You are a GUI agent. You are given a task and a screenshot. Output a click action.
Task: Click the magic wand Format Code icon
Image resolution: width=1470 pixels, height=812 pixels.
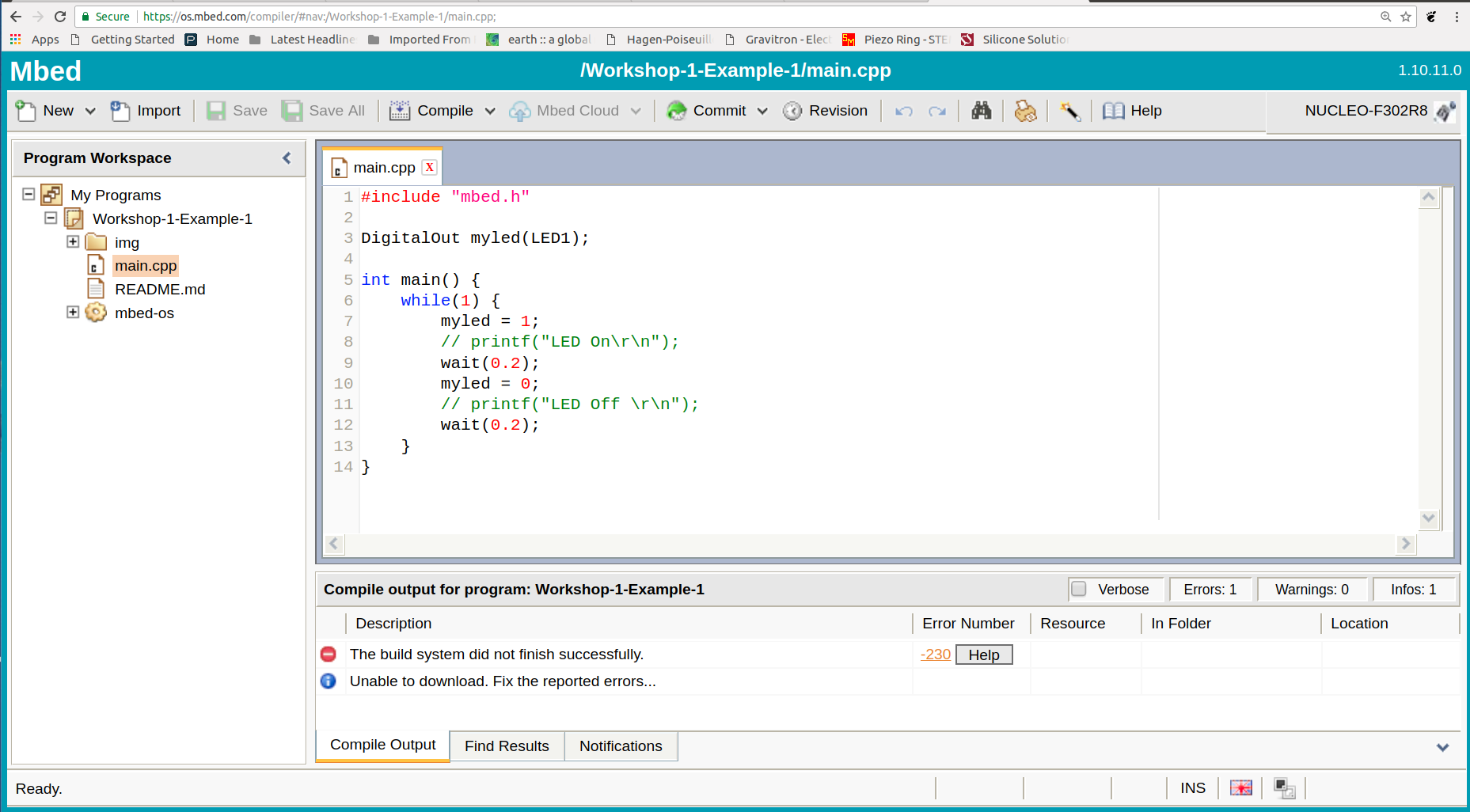click(1069, 111)
